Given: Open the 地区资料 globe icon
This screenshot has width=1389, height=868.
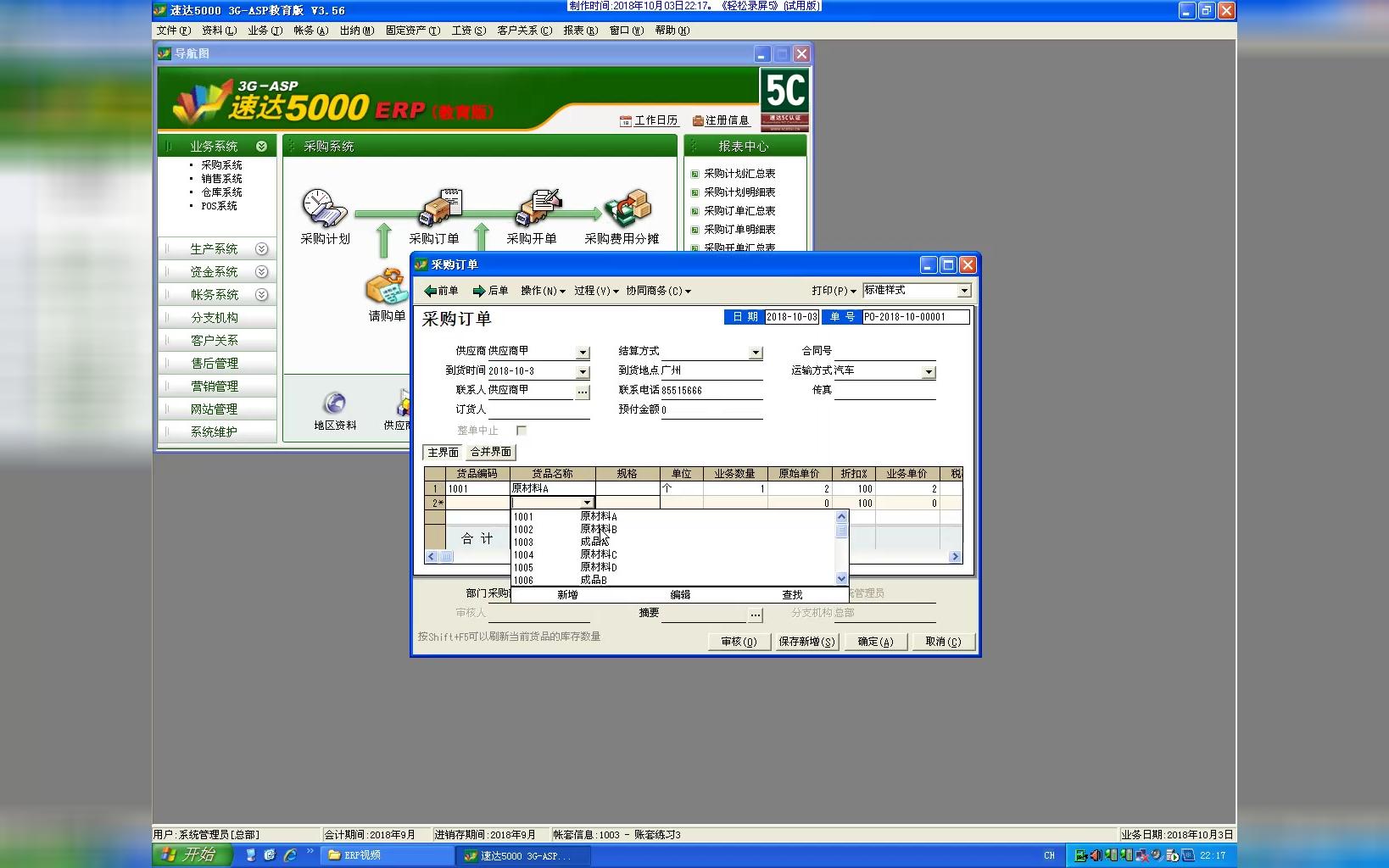Looking at the screenshot, I should (x=335, y=403).
